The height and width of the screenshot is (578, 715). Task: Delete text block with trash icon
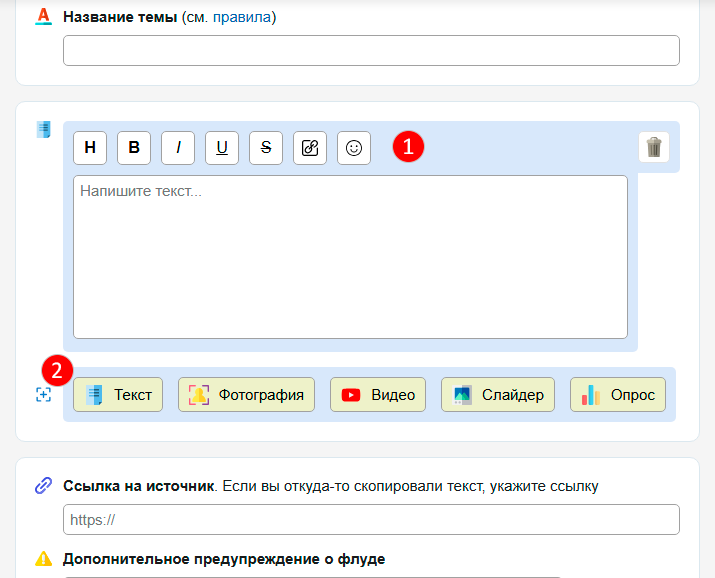tap(654, 147)
